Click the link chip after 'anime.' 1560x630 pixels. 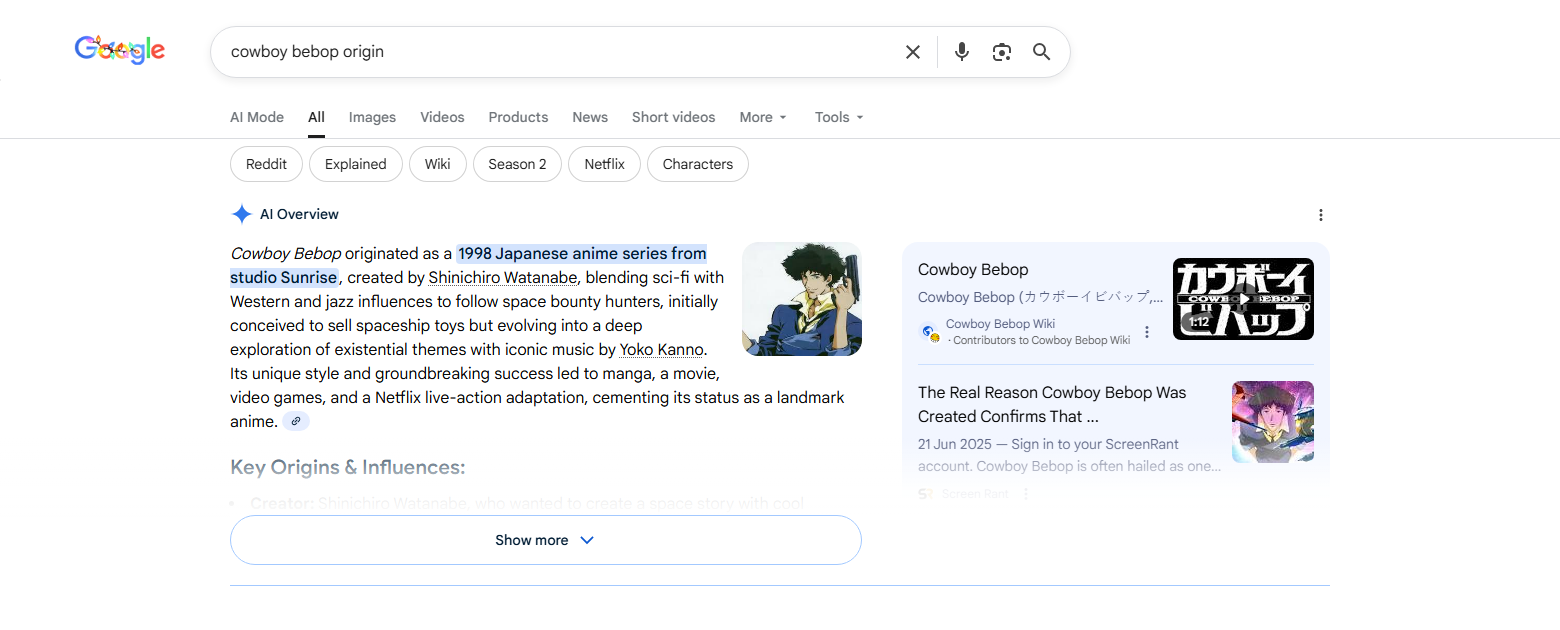tap(296, 422)
